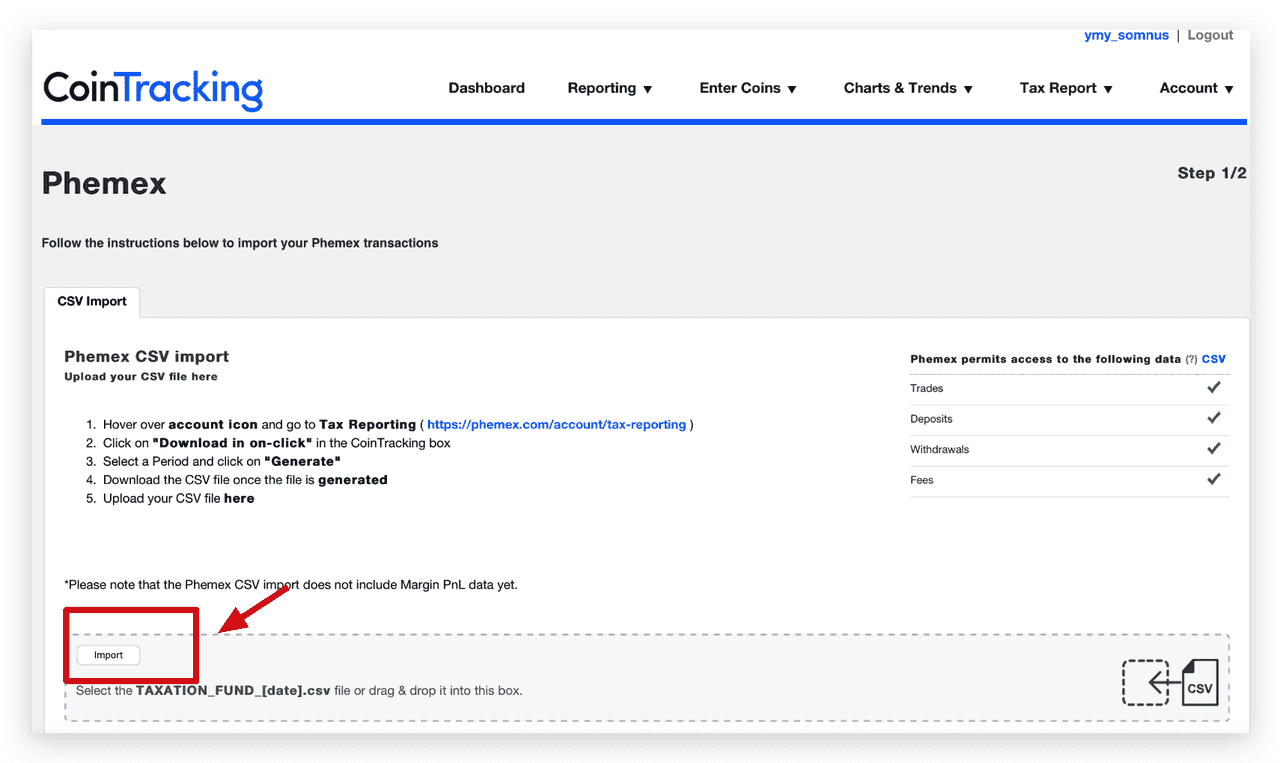Click the Import button

[x=108, y=655]
